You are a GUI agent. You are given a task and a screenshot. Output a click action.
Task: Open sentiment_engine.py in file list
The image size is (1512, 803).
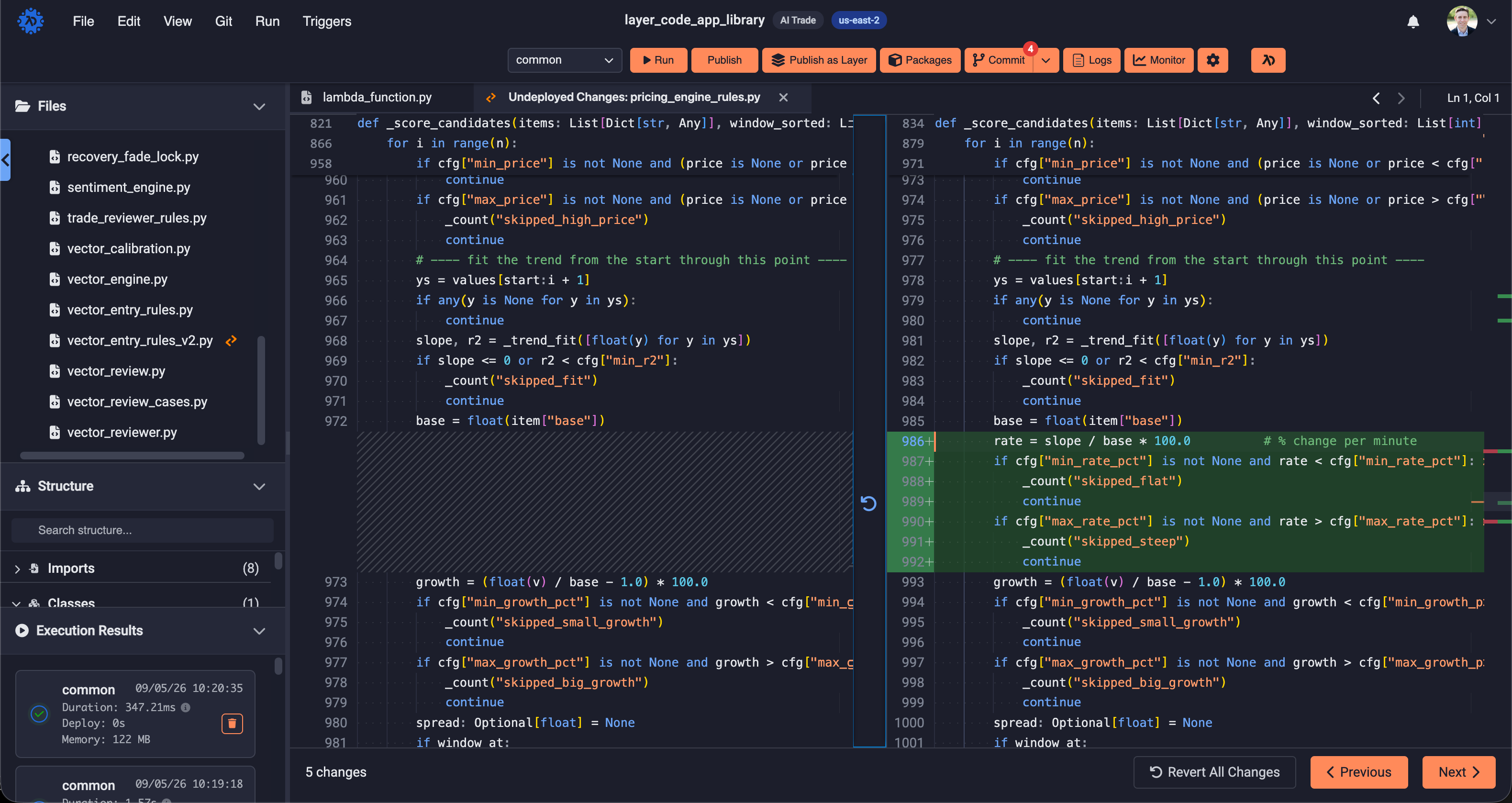click(129, 187)
